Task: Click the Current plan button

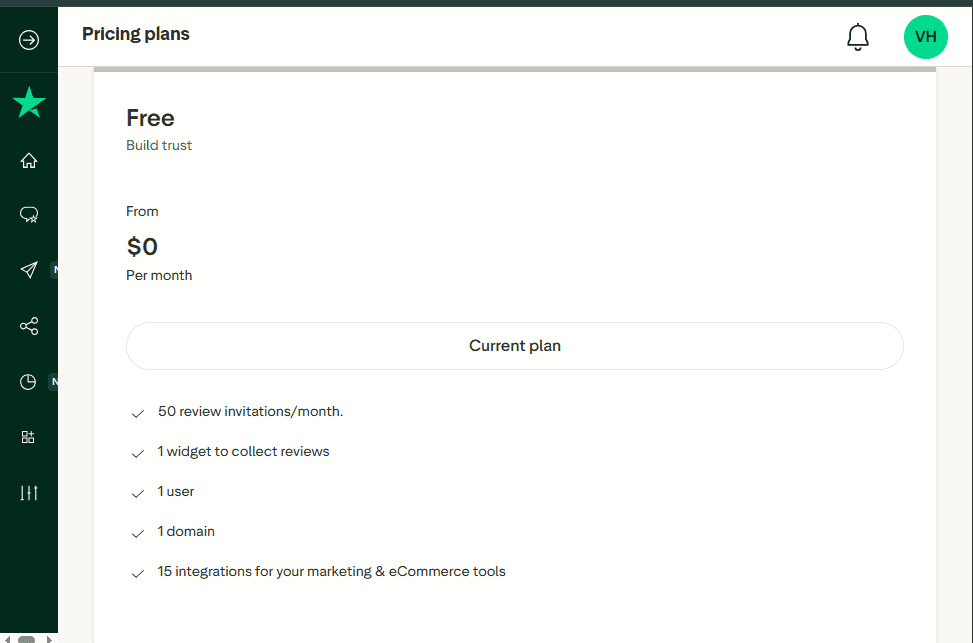Action: point(514,346)
